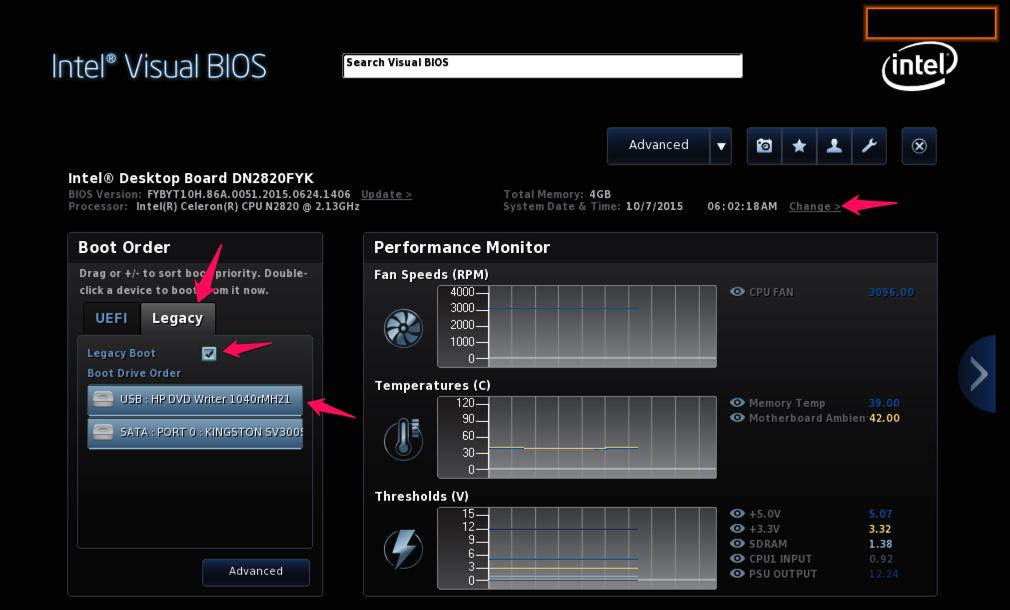This screenshot has height=610, width=1010.
Task: Hide Motherboard Ambient temperature line
Action: (x=737, y=418)
